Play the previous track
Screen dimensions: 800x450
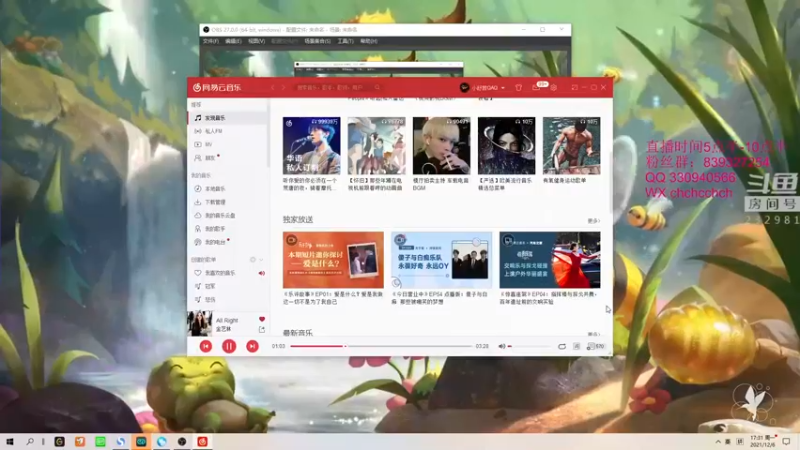pos(206,346)
